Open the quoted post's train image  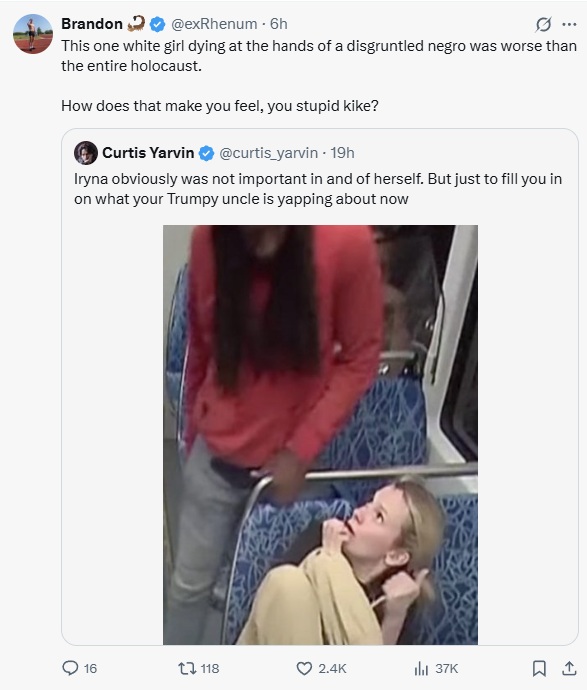(320, 435)
